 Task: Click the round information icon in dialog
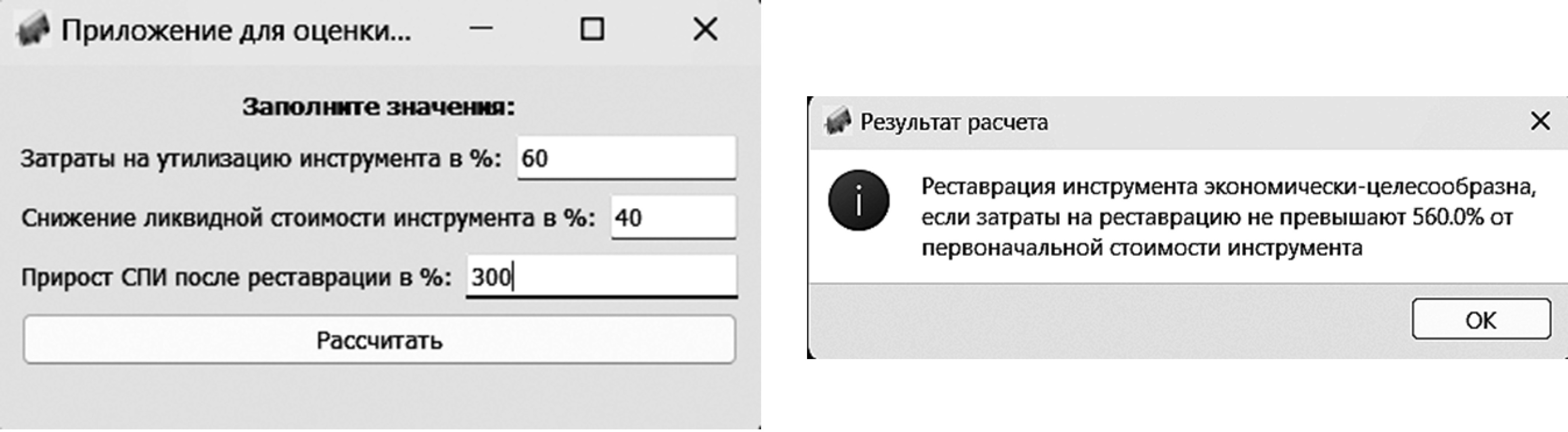pos(858,200)
